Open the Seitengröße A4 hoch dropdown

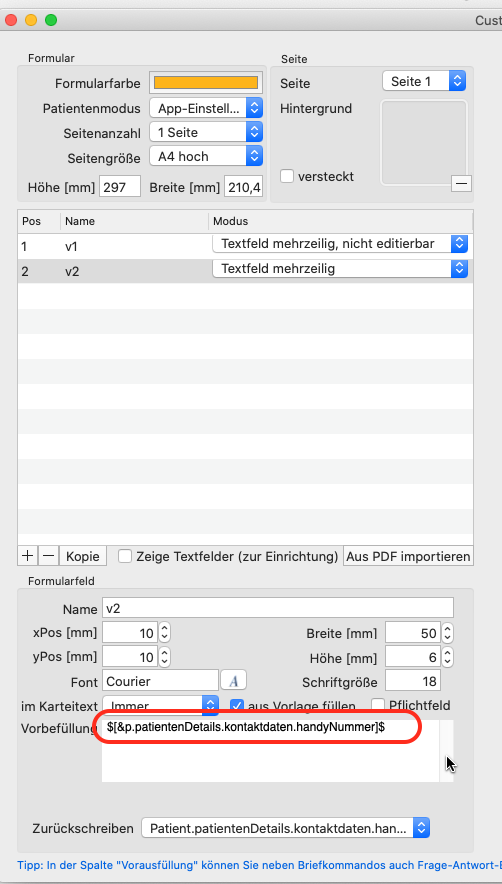[x=206, y=156]
